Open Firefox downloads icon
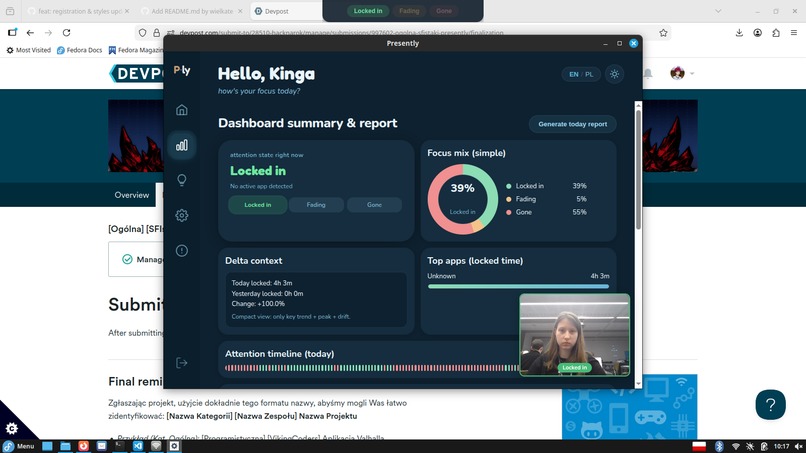 tap(739, 32)
